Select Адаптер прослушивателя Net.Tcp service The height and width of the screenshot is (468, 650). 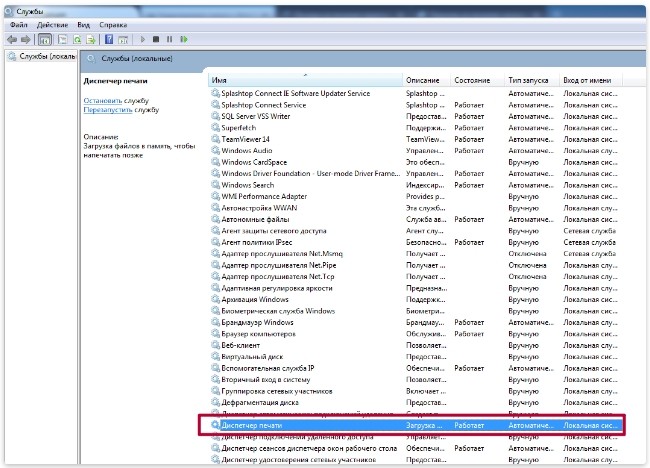416,276
